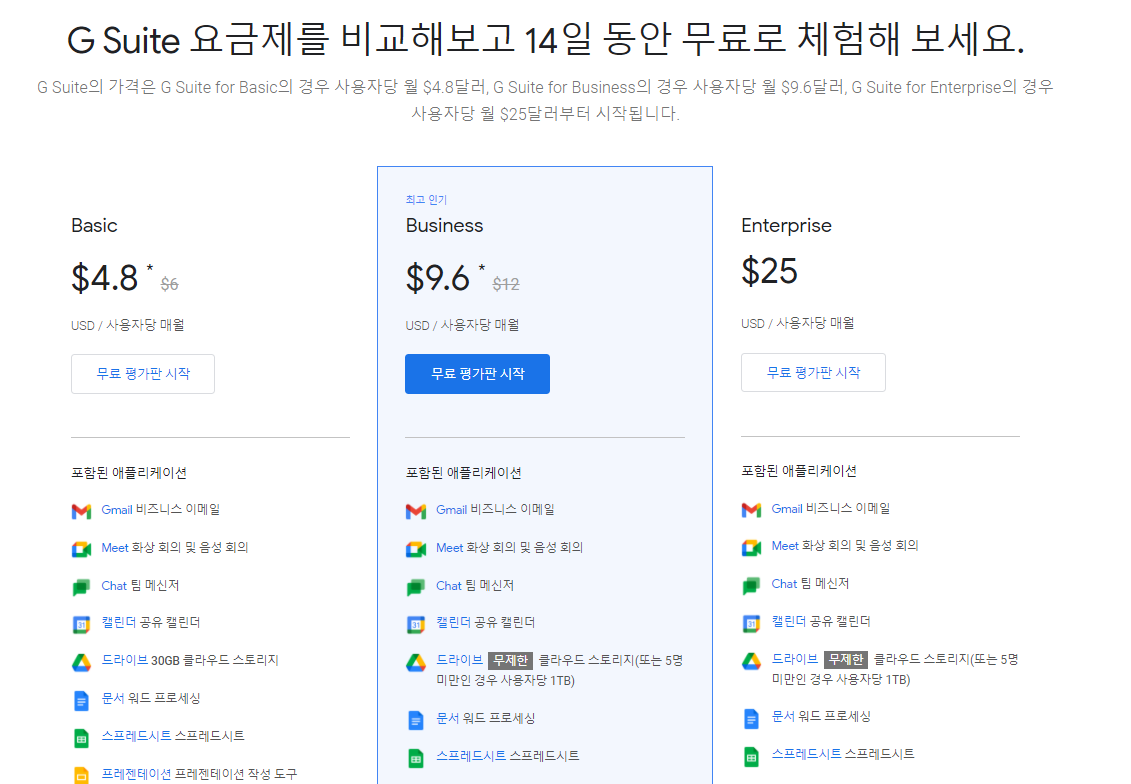Click the 무제한 badge in Business plan
Screen dimensions: 1131x784
[x=511, y=661]
